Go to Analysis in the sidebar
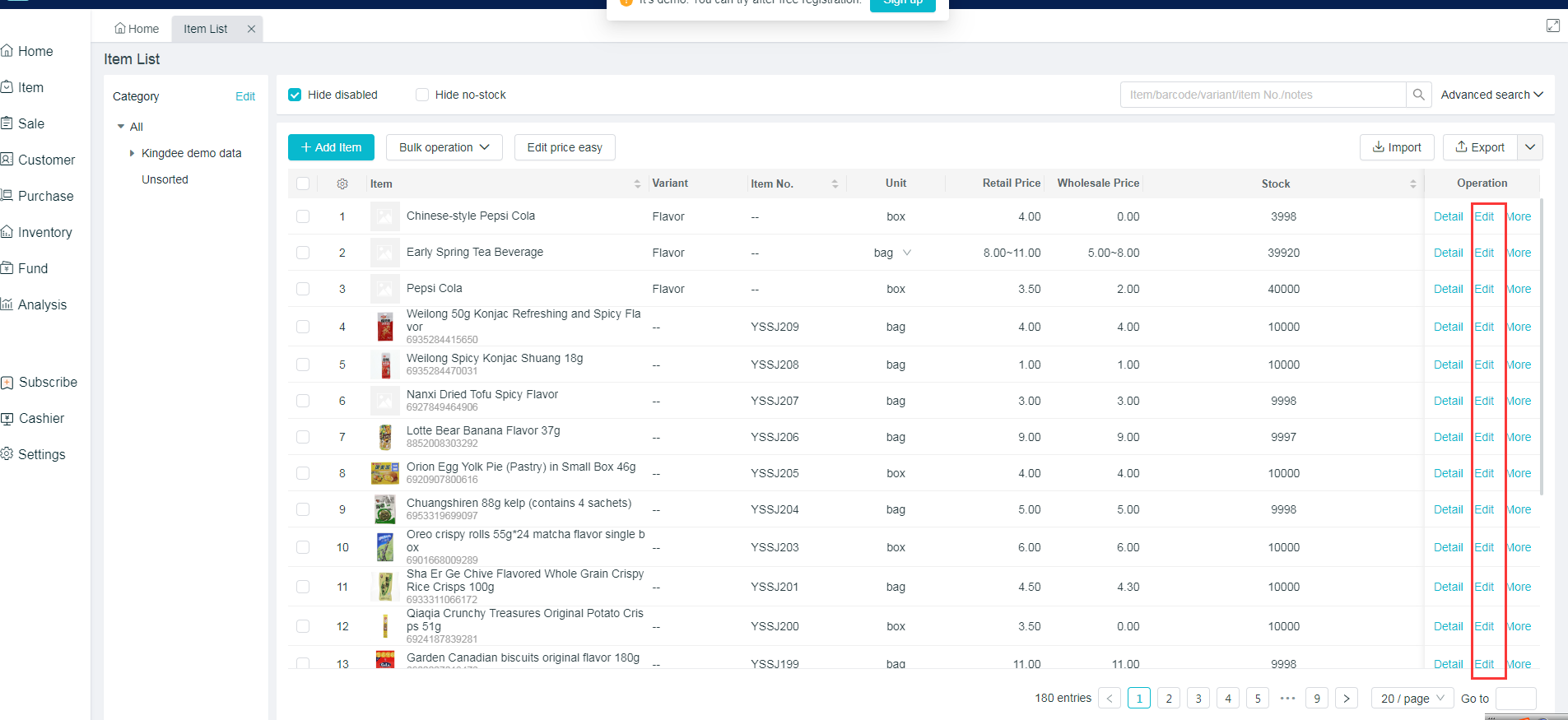Viewport: 1568px width, 720px height. click(42, 305)
